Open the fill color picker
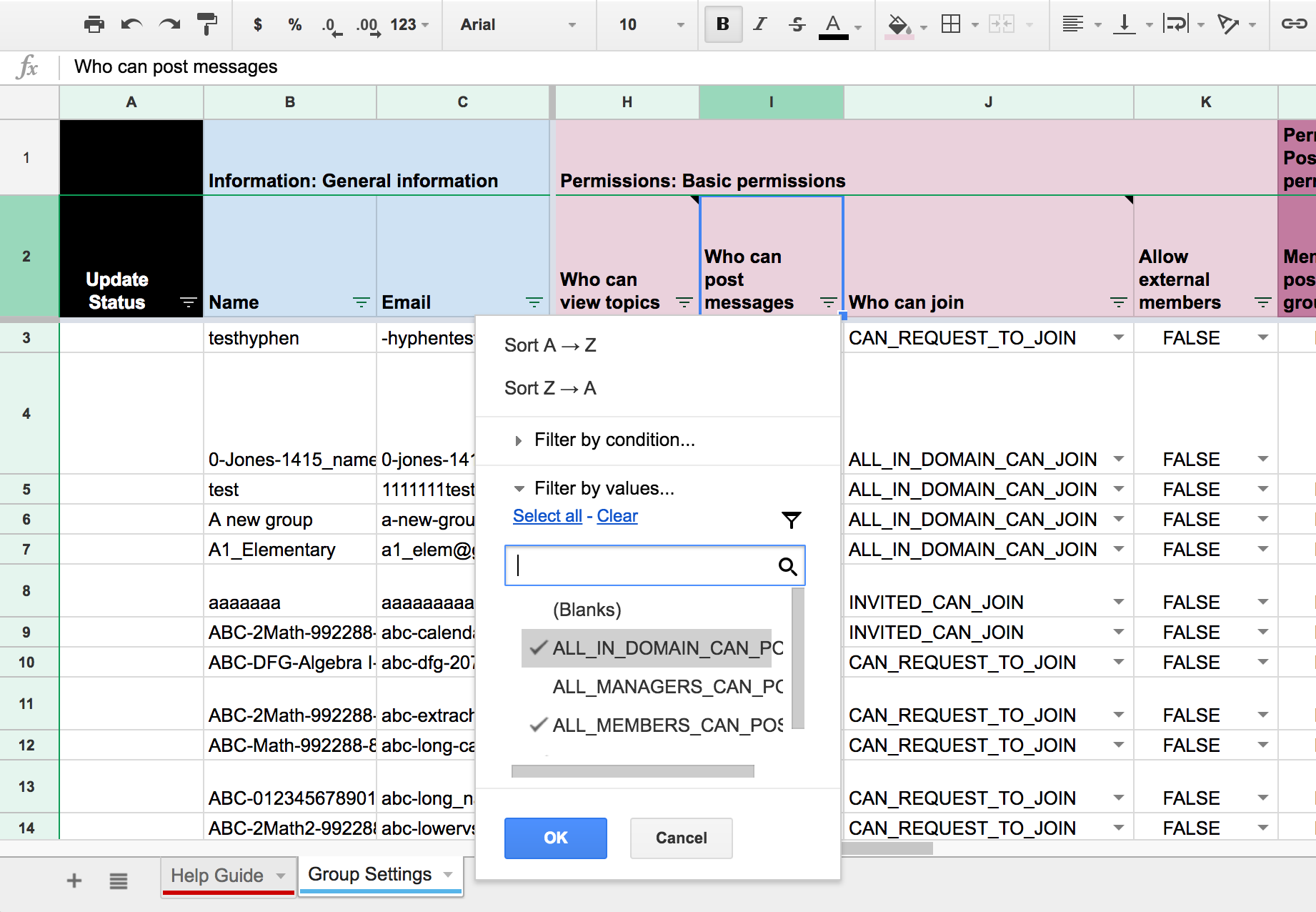The width and height of the screenshot is (1316, 912). pos(899,25)
